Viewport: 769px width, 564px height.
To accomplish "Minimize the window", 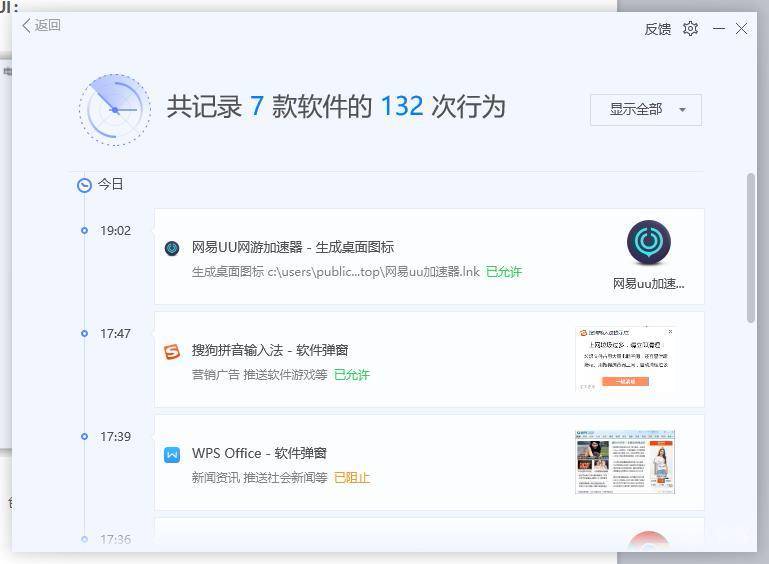I will (718, 29).
